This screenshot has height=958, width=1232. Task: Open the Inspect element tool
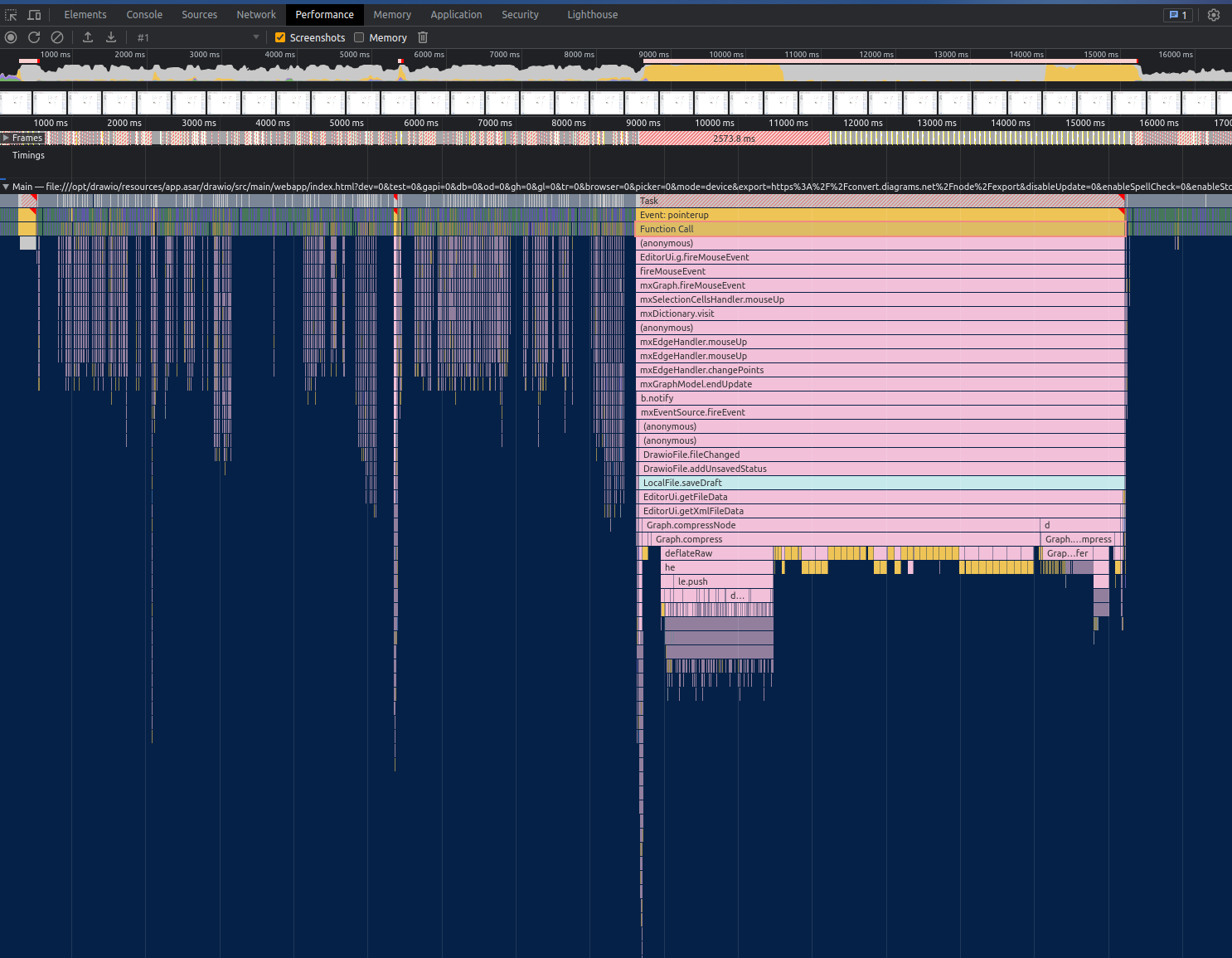[x=11, y=14]
